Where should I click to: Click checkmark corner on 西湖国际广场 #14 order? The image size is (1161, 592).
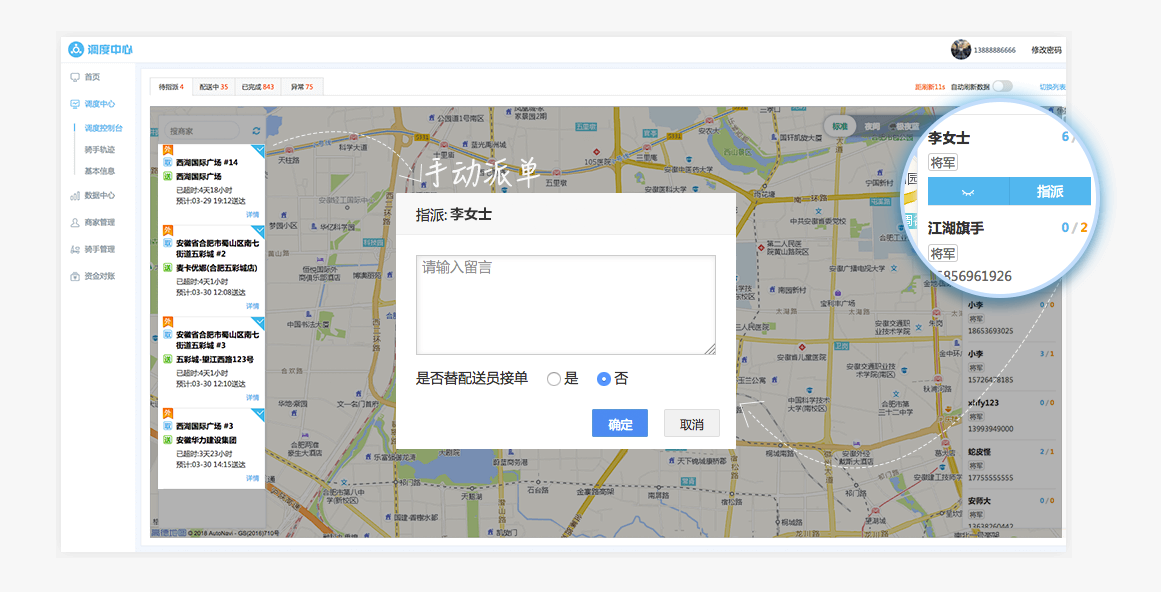[258, 150]
